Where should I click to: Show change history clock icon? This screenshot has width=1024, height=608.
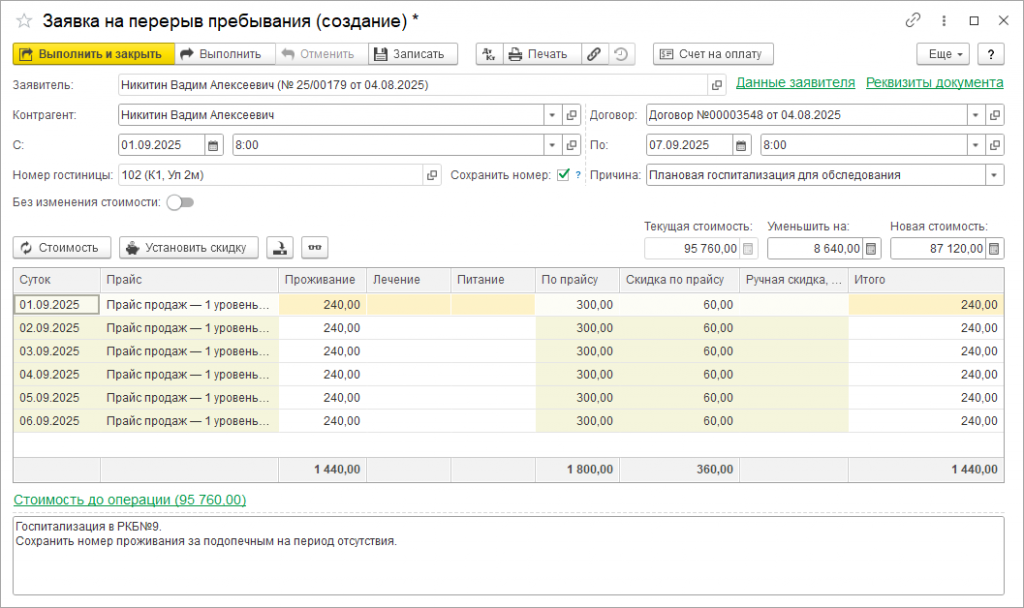[622, 54]
